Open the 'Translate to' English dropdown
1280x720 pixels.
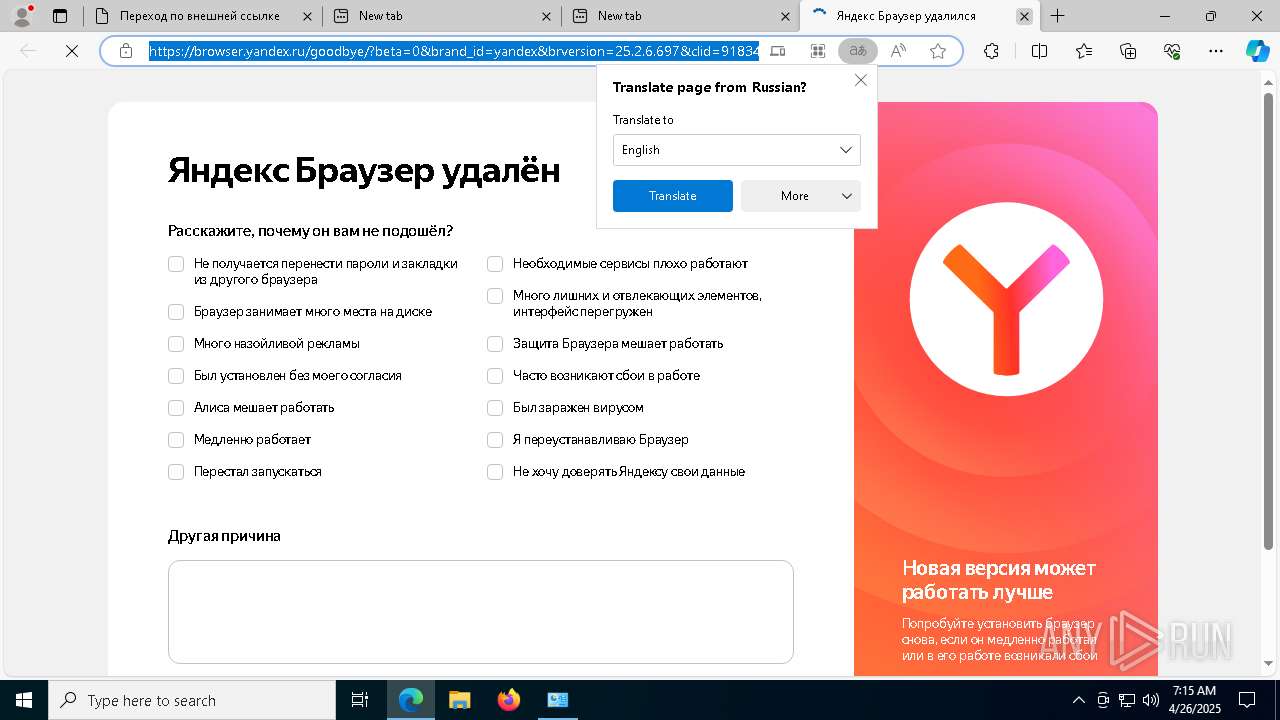tap(736, 150)
